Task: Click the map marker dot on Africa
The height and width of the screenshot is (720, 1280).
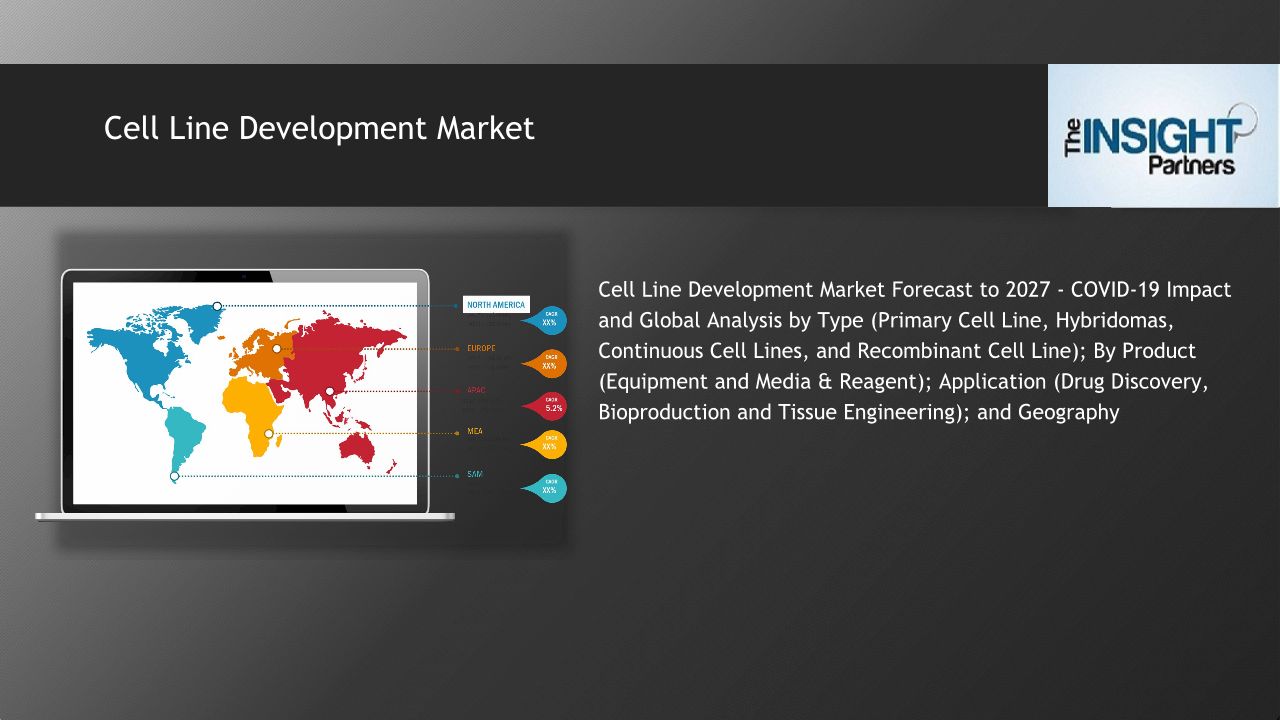Action: tap(268, 433)
